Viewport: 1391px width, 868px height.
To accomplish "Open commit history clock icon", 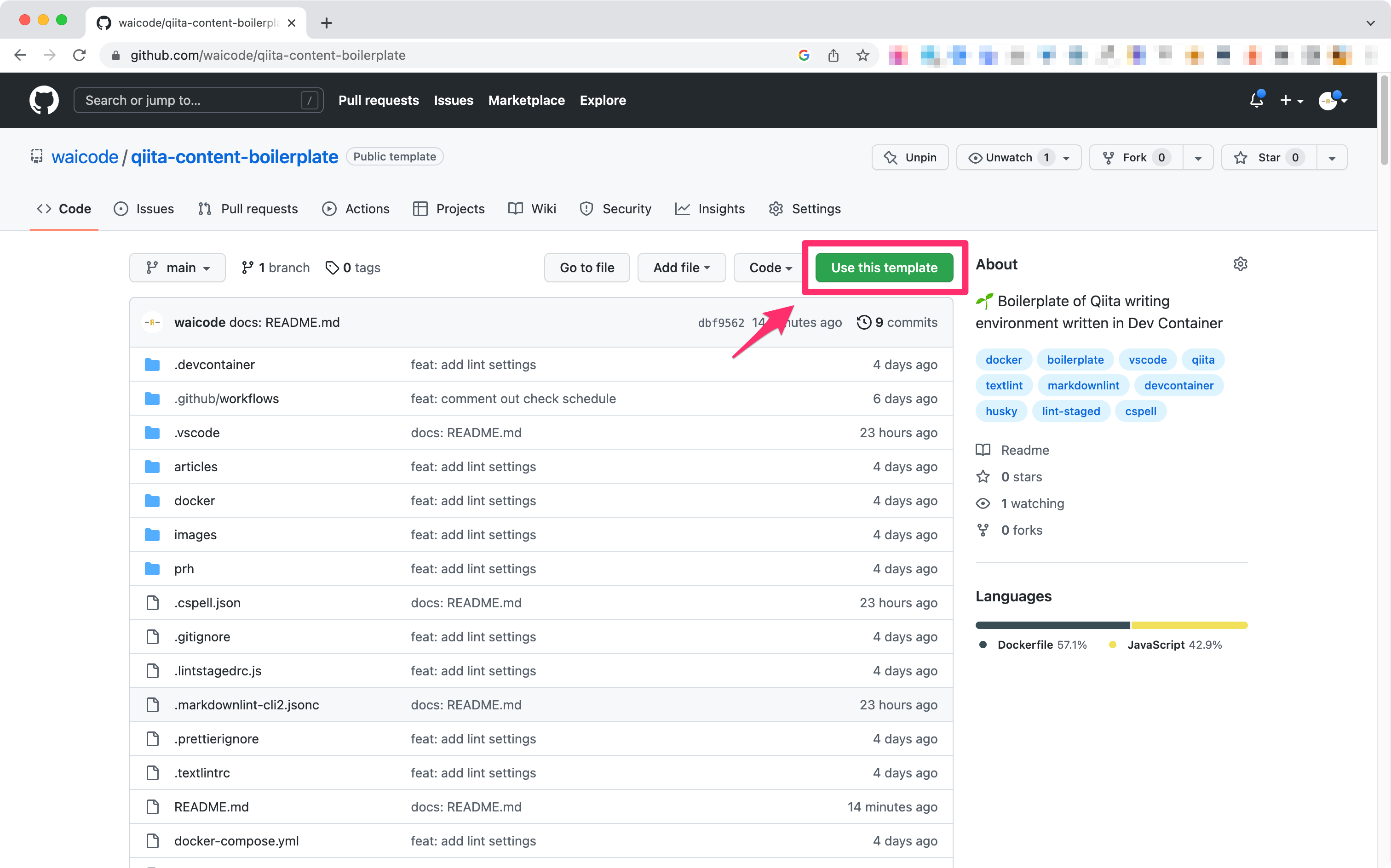I will [864, 322].
